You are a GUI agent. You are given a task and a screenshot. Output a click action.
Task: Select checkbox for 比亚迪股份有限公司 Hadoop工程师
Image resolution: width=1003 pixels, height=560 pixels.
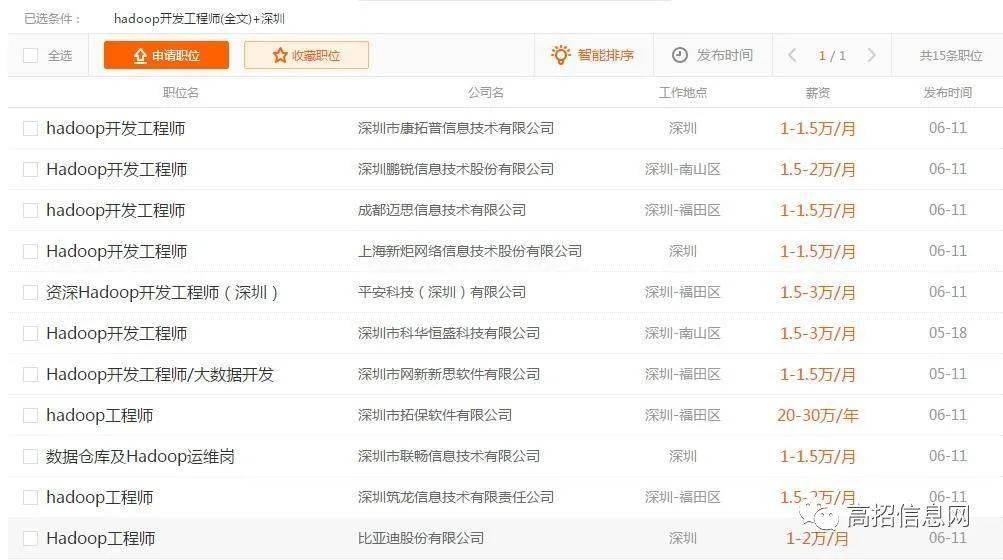point(30,538)
